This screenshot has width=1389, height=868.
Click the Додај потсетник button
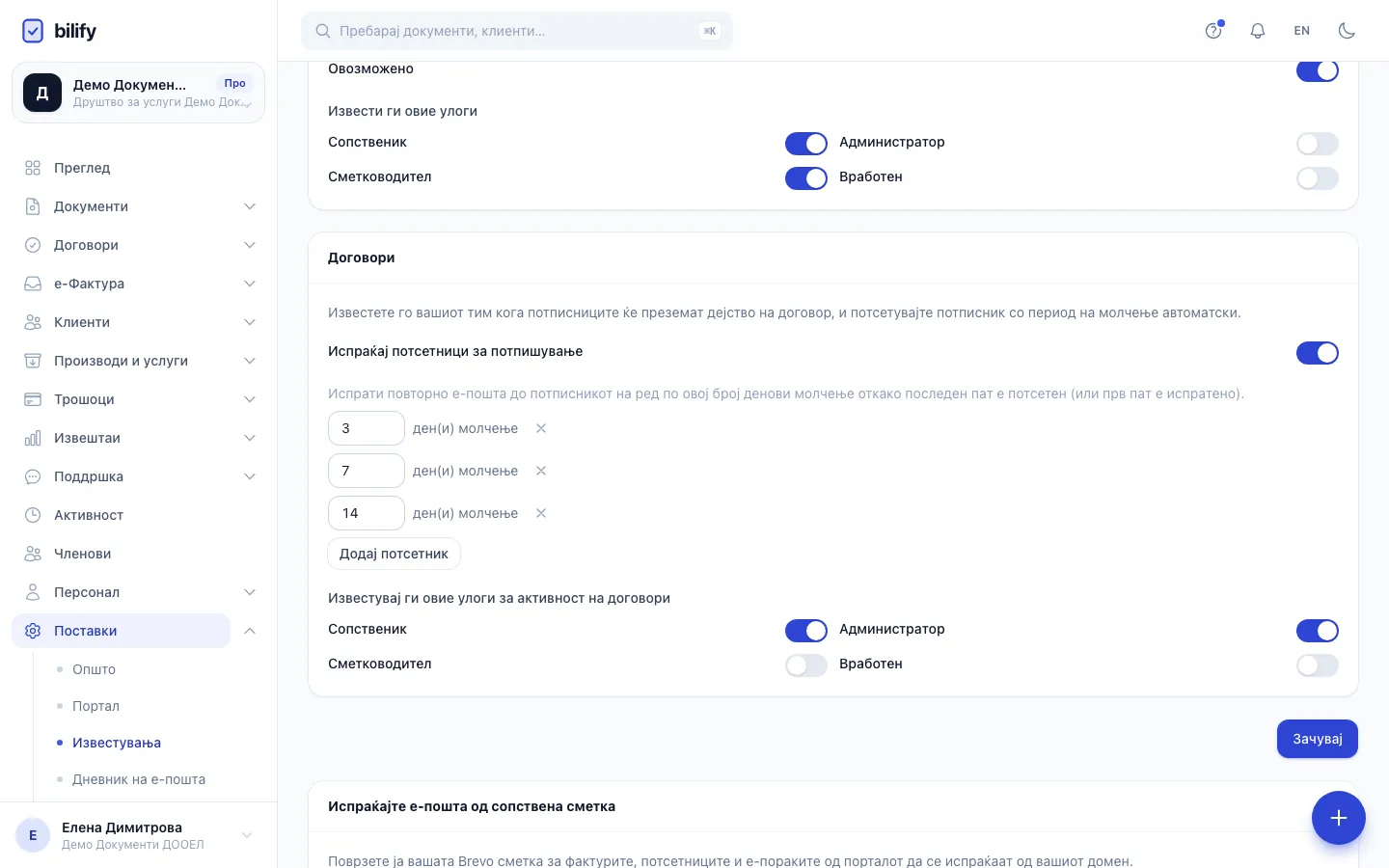tap(394, 554)
